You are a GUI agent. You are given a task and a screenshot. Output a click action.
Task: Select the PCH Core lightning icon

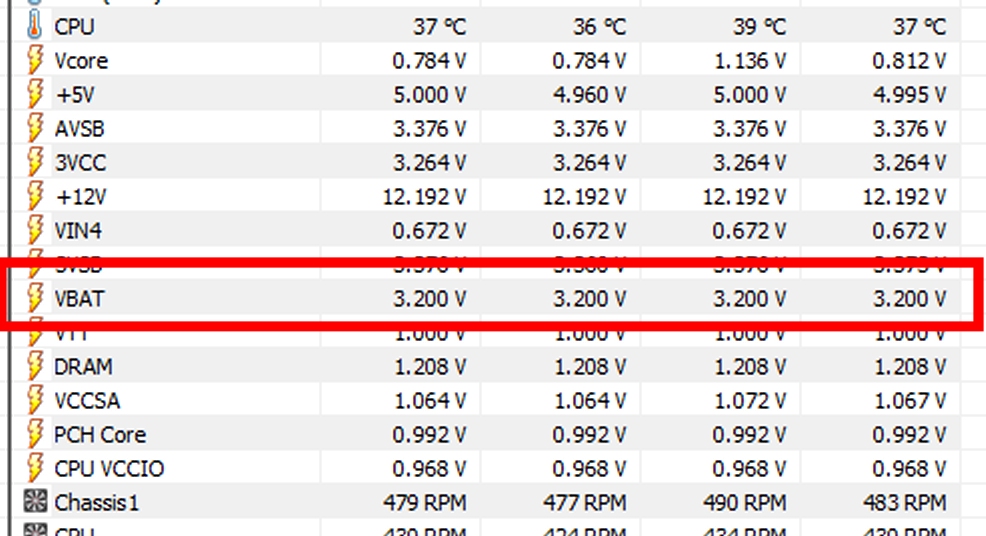tap(35, 433)
